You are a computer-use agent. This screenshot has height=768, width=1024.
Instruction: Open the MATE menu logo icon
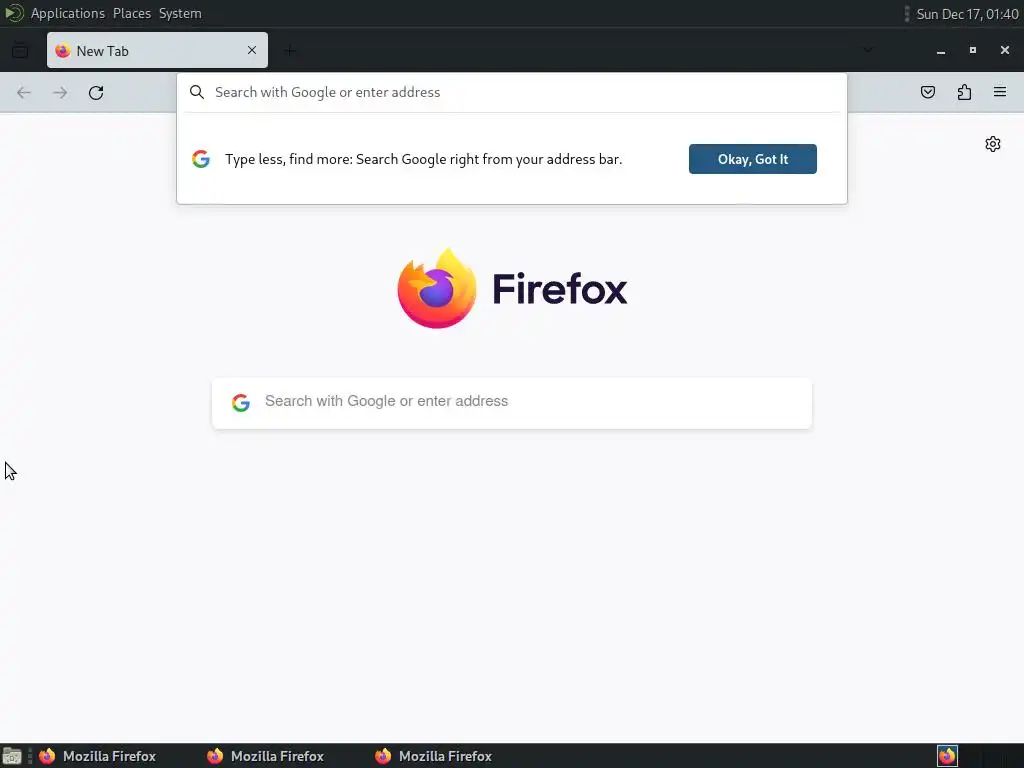pyautogui.click(x=14, y=13)
